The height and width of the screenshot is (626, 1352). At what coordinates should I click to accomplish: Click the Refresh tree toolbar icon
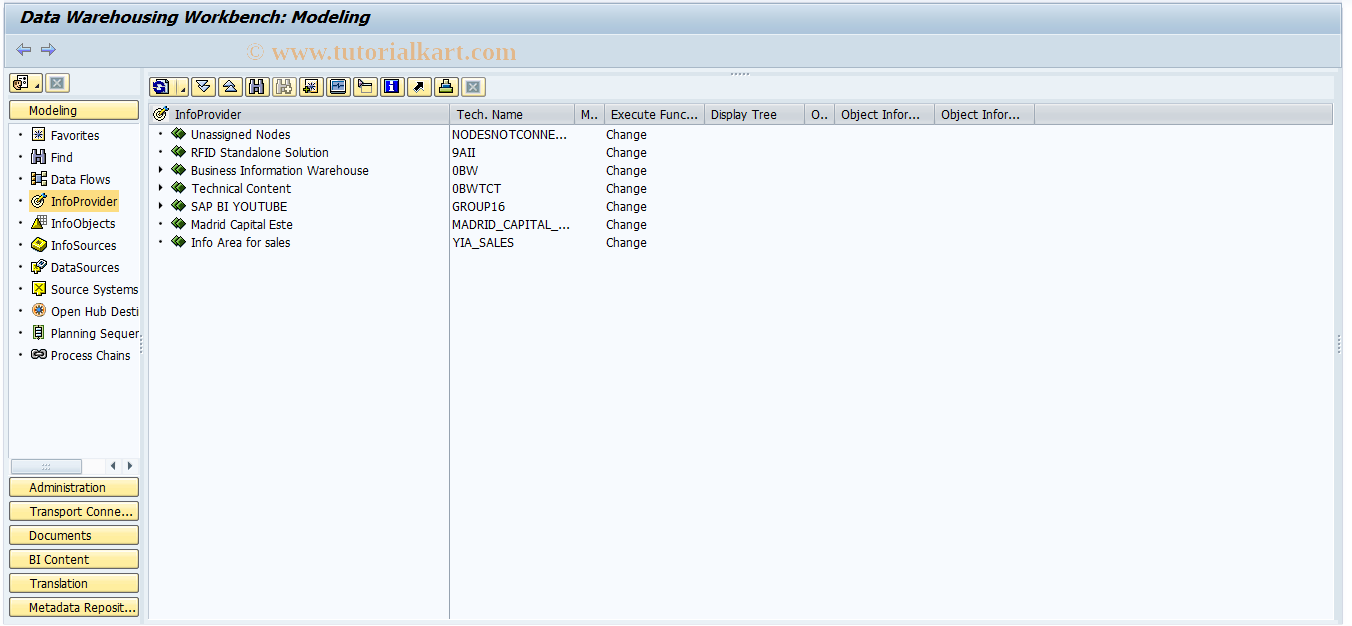[x=162, y=87]
